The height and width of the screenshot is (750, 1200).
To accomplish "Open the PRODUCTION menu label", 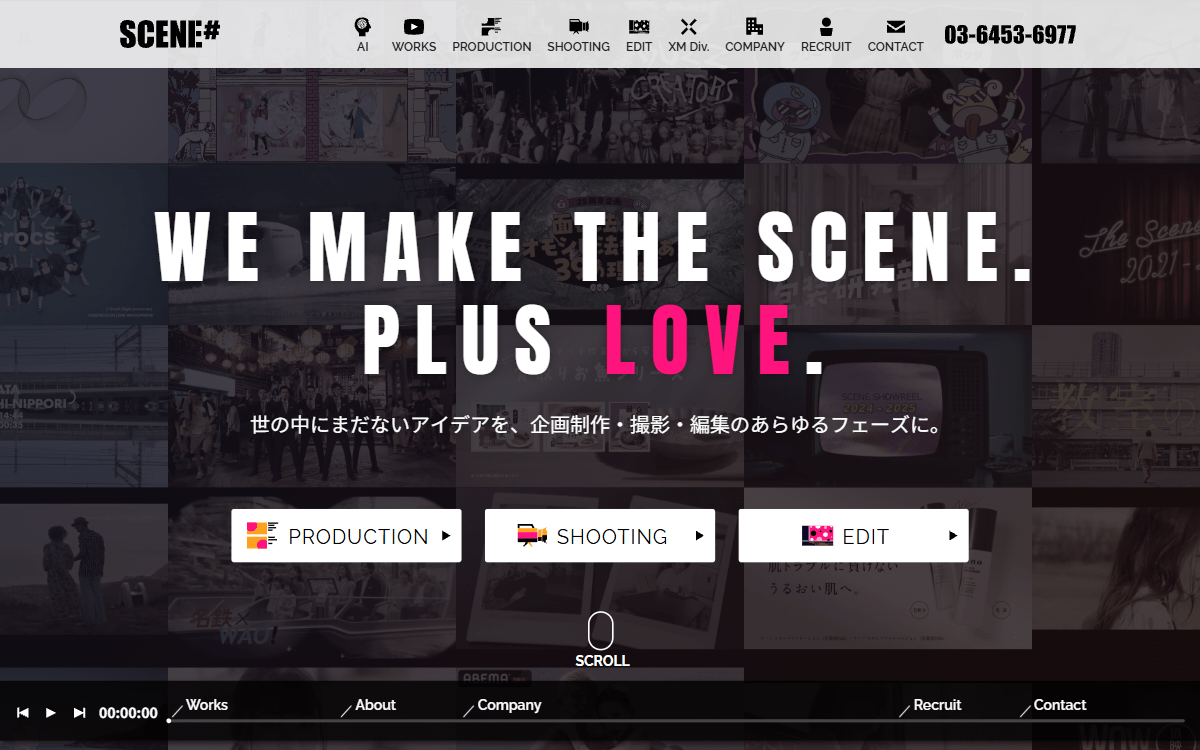I will pyautogui.click(x=492, y=47).
